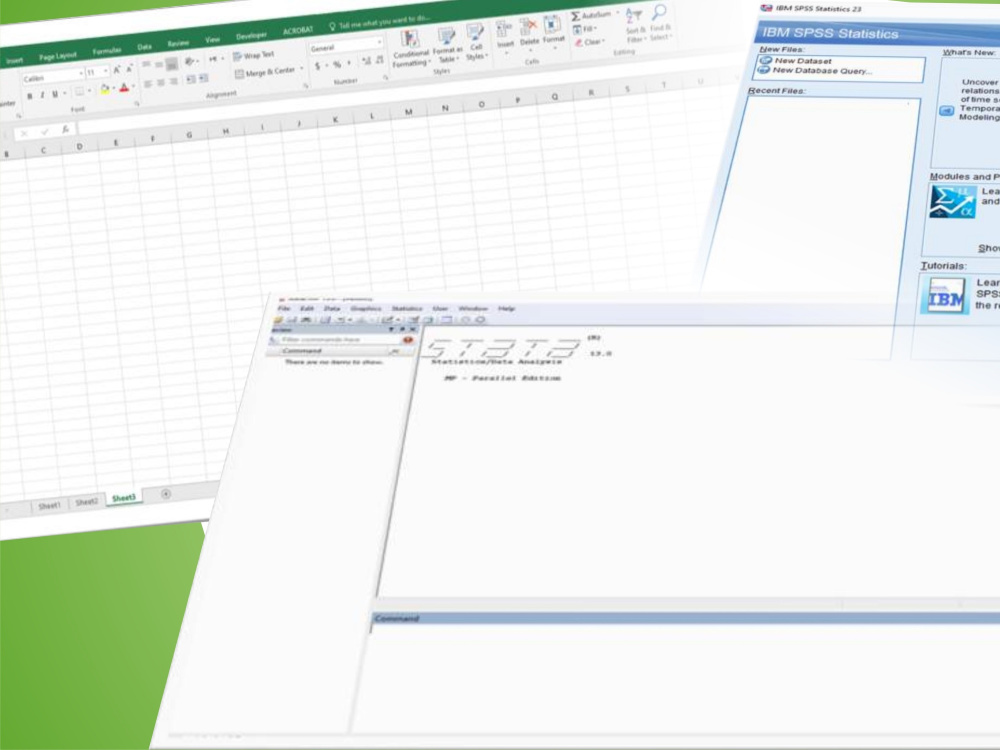
Task: Open the Excel Page Layout tab
Action: (57, 57)
